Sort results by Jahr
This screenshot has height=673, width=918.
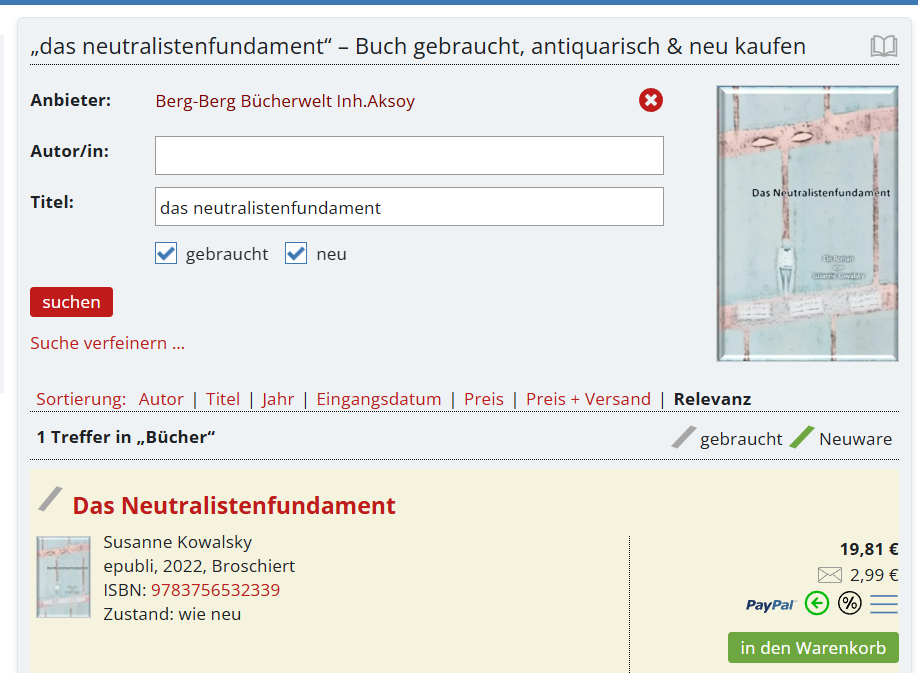pos(278,399)
